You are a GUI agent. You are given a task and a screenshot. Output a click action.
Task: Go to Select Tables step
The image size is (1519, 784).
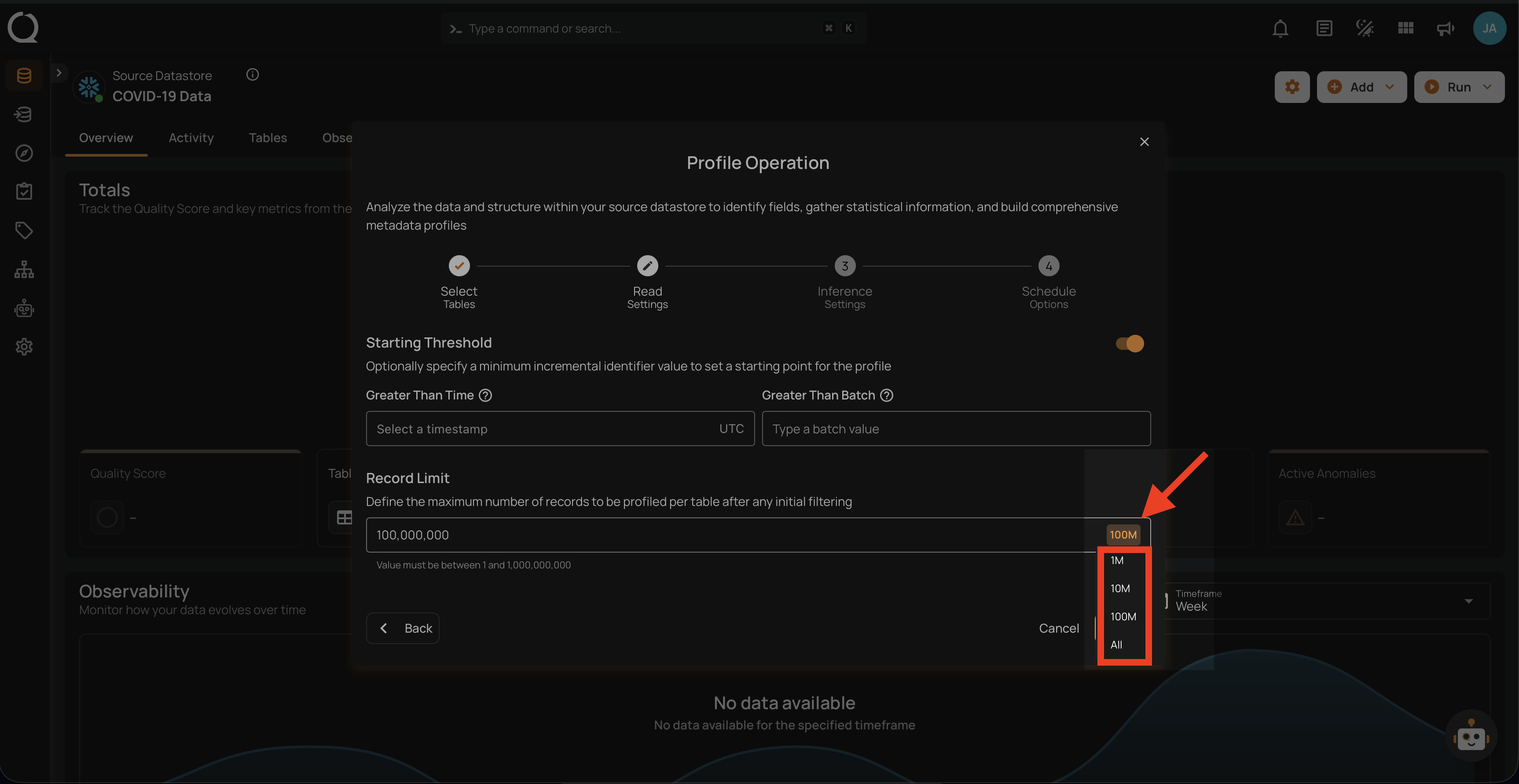tap(459, 267)
